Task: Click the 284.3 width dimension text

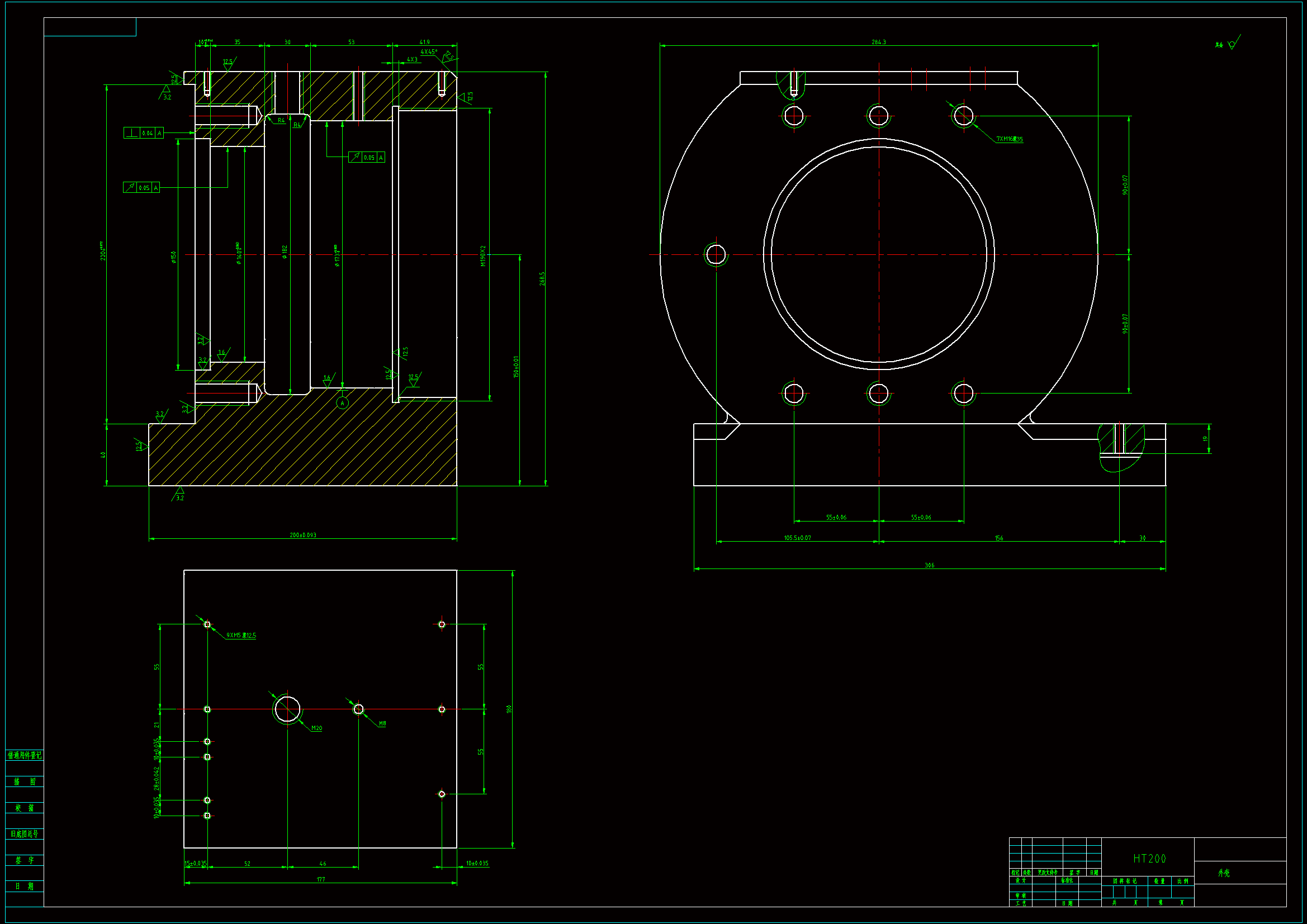Action: [x=878, y=42]
